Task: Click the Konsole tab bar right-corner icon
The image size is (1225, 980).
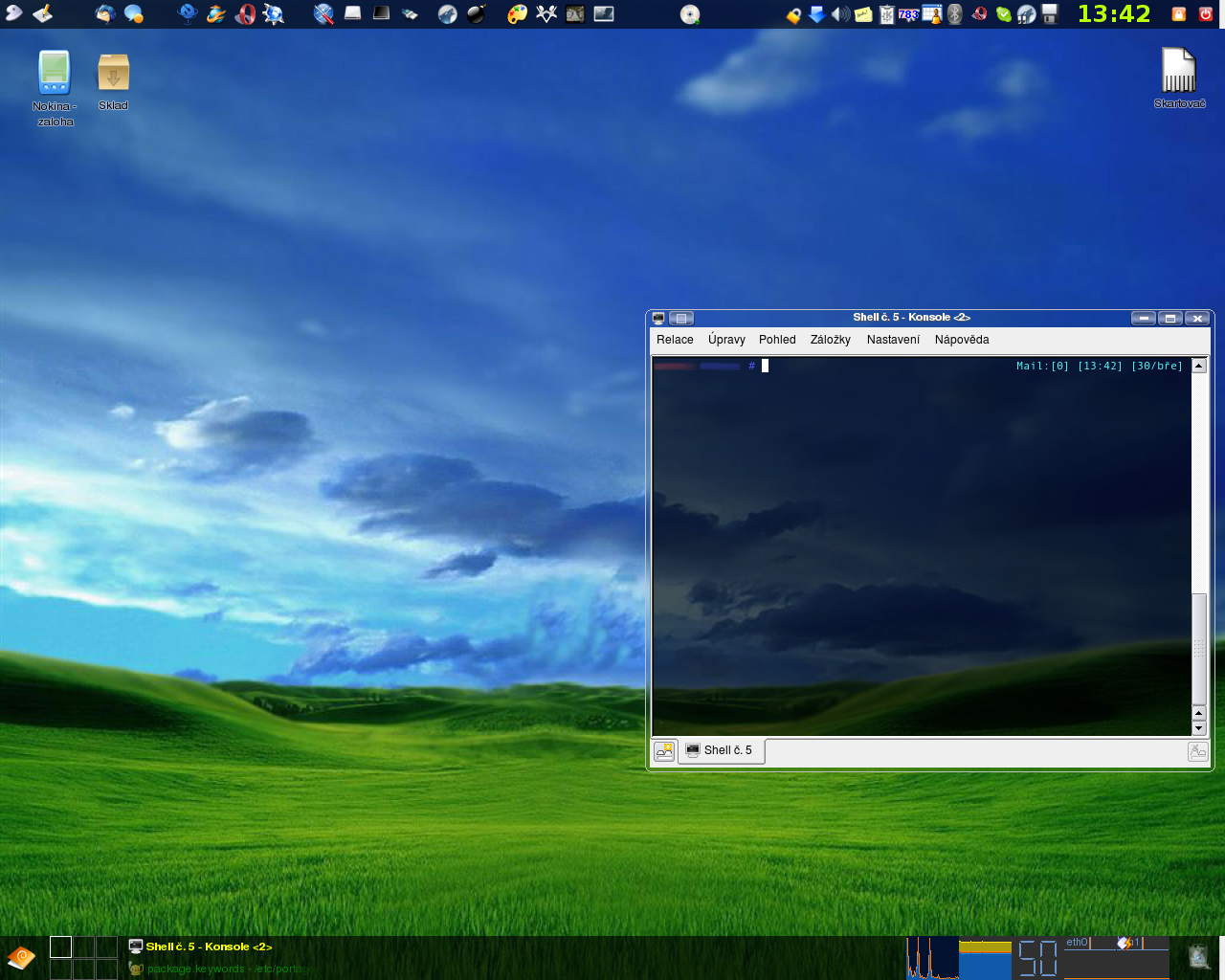Action: (x=1198, y=751)
